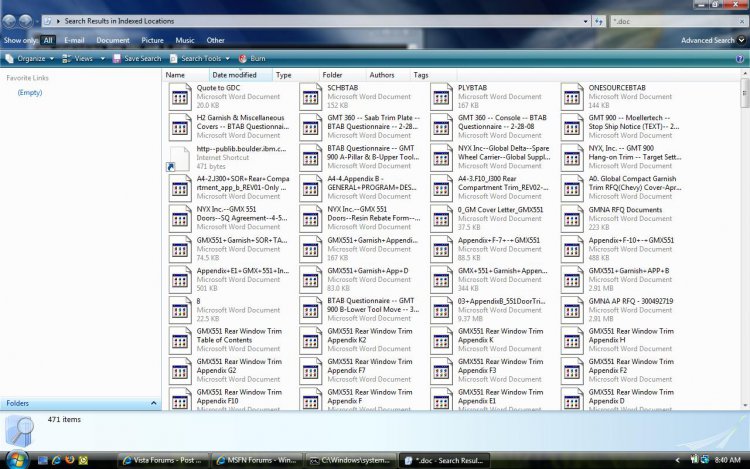Open the Windows Start orb
Viewport: 750px width, 469px height.
tap(16, 460)
